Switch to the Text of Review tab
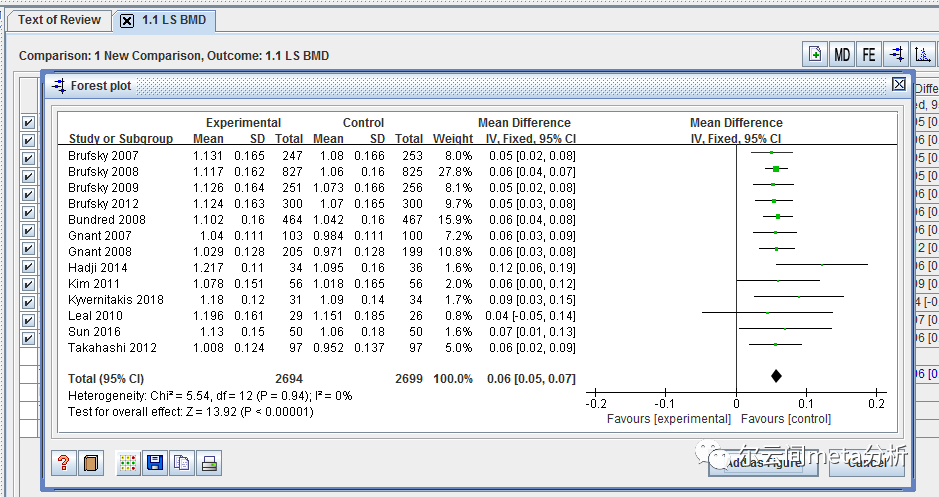939x497 pixels. tap(59, 20)
